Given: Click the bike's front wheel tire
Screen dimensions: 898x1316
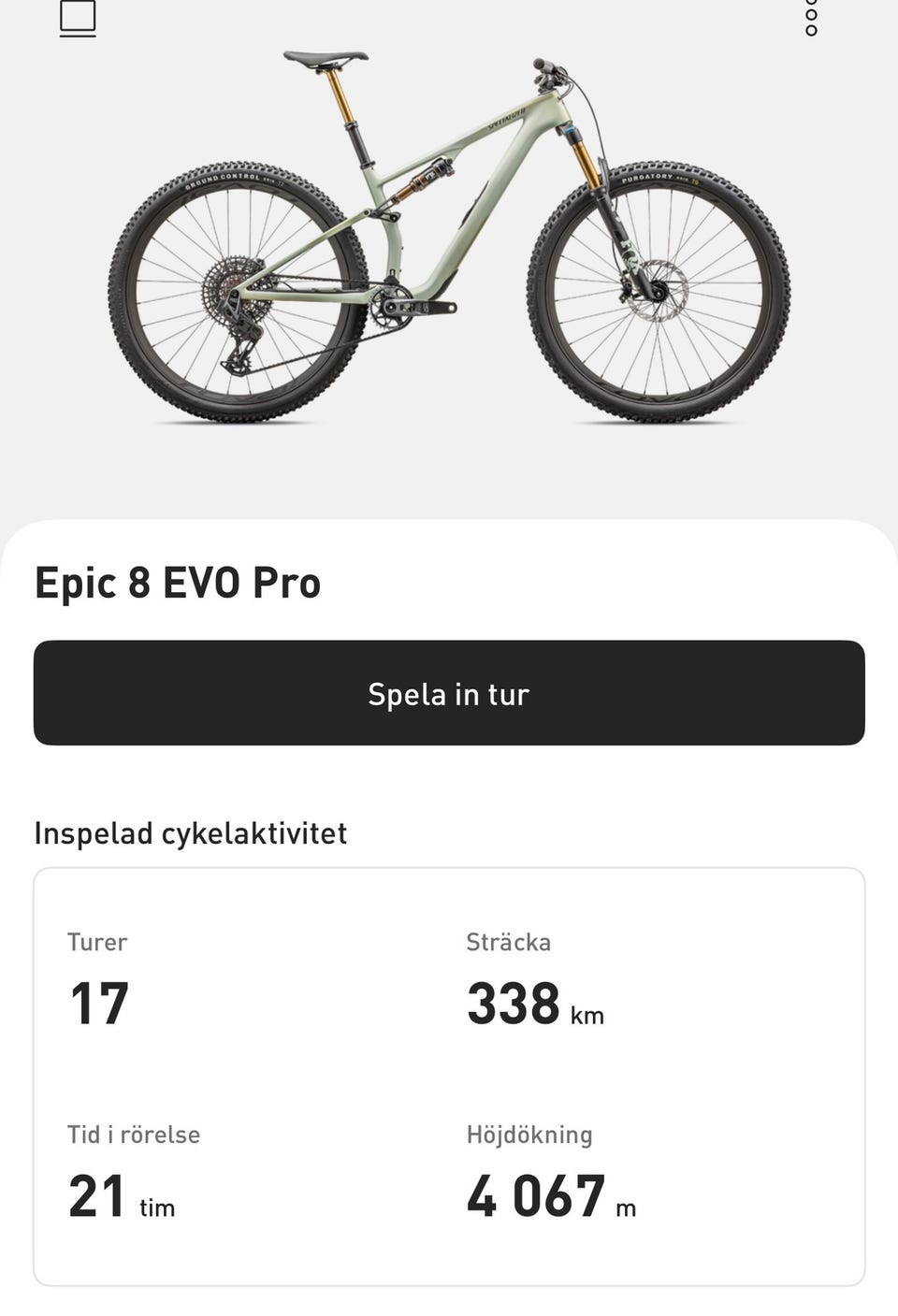Looking at the screenshot, I should [659, 291].
